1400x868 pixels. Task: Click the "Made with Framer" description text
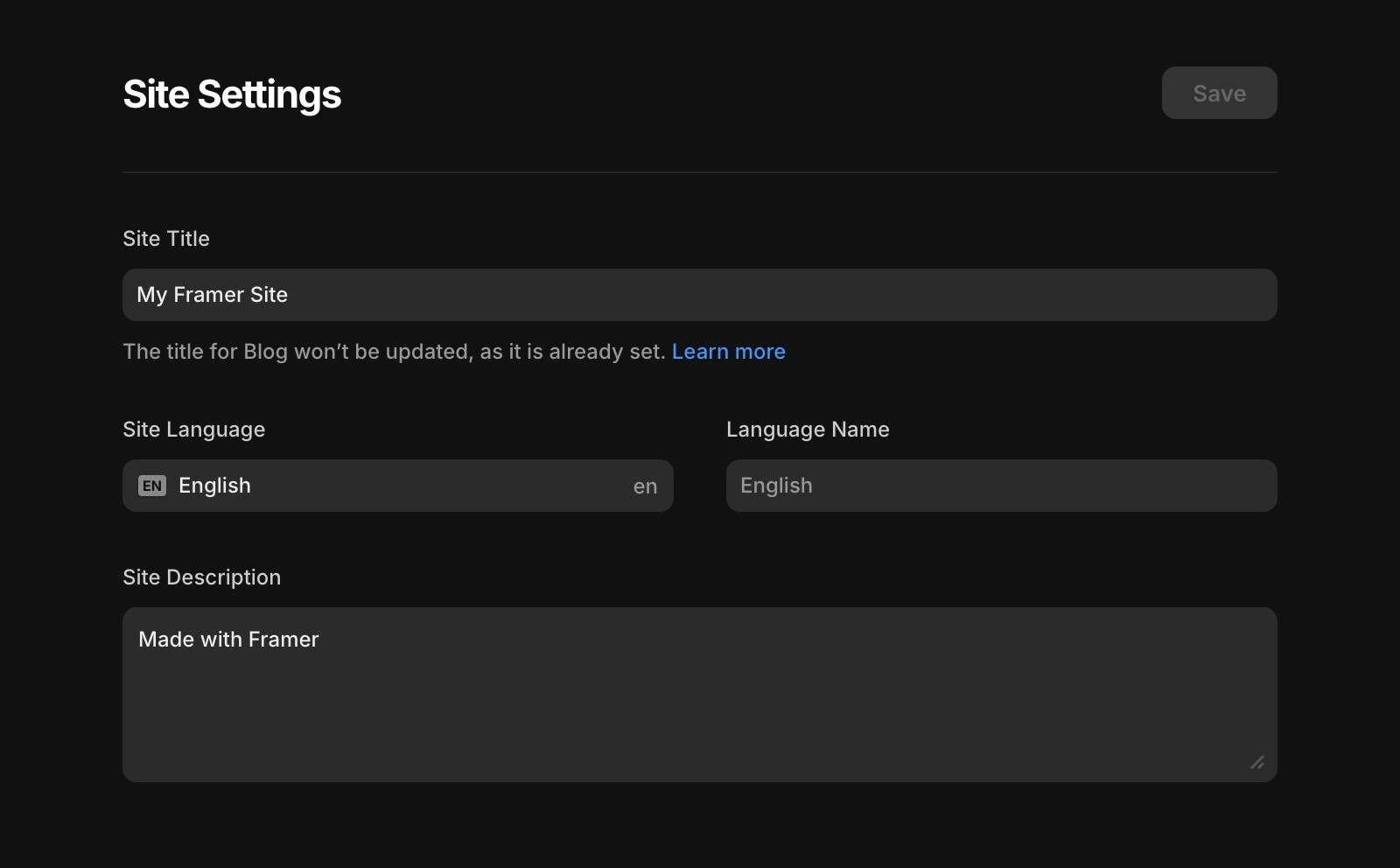point(228,640)
